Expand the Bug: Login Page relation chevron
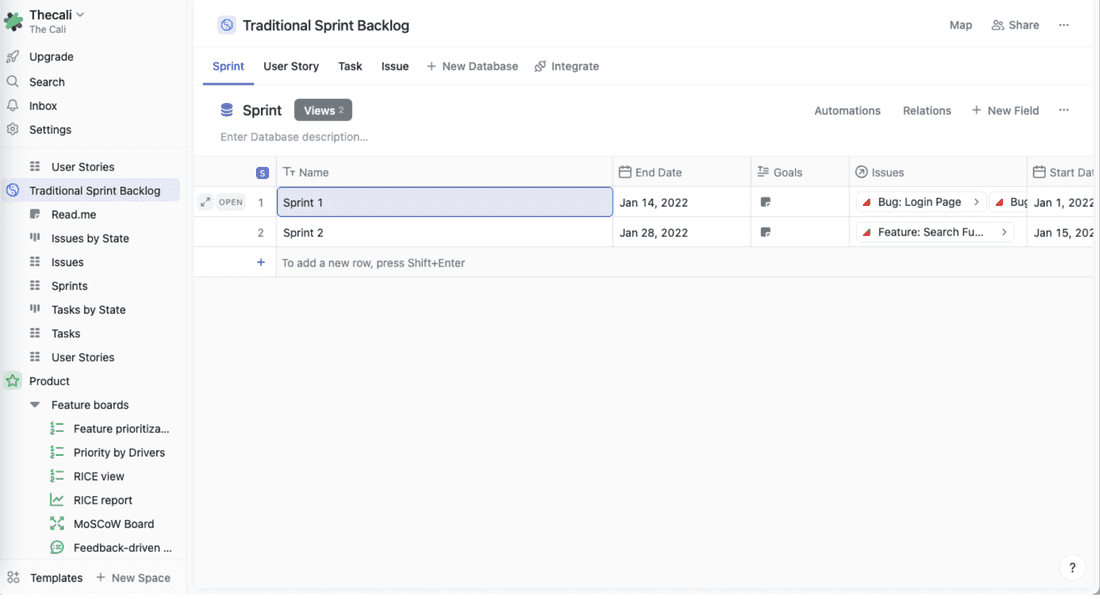 [x=976, y=201]
